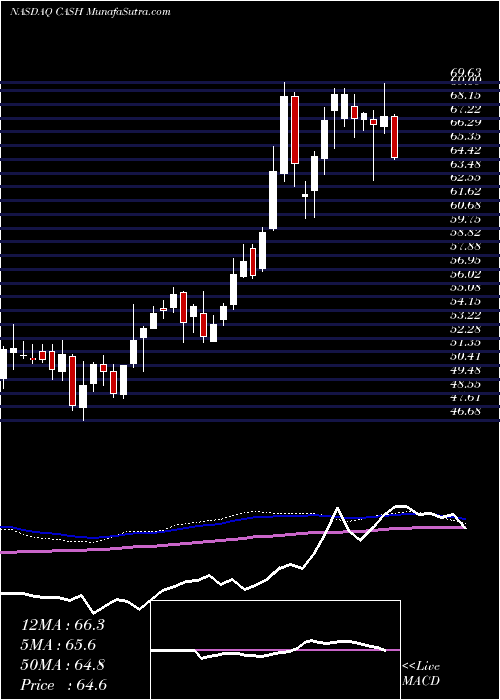
Task: Click the NASDAQ CASH MunafaSutra.com title
Action: [x=90, y=12]
